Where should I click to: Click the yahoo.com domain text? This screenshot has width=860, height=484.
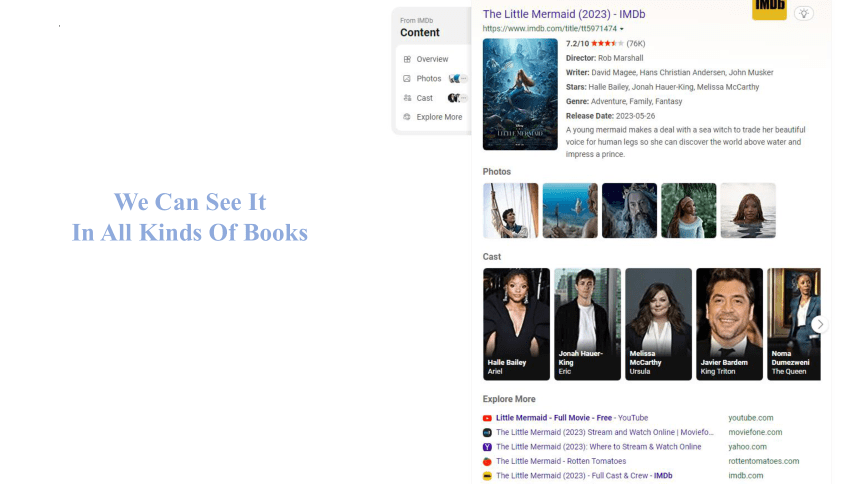747,447
